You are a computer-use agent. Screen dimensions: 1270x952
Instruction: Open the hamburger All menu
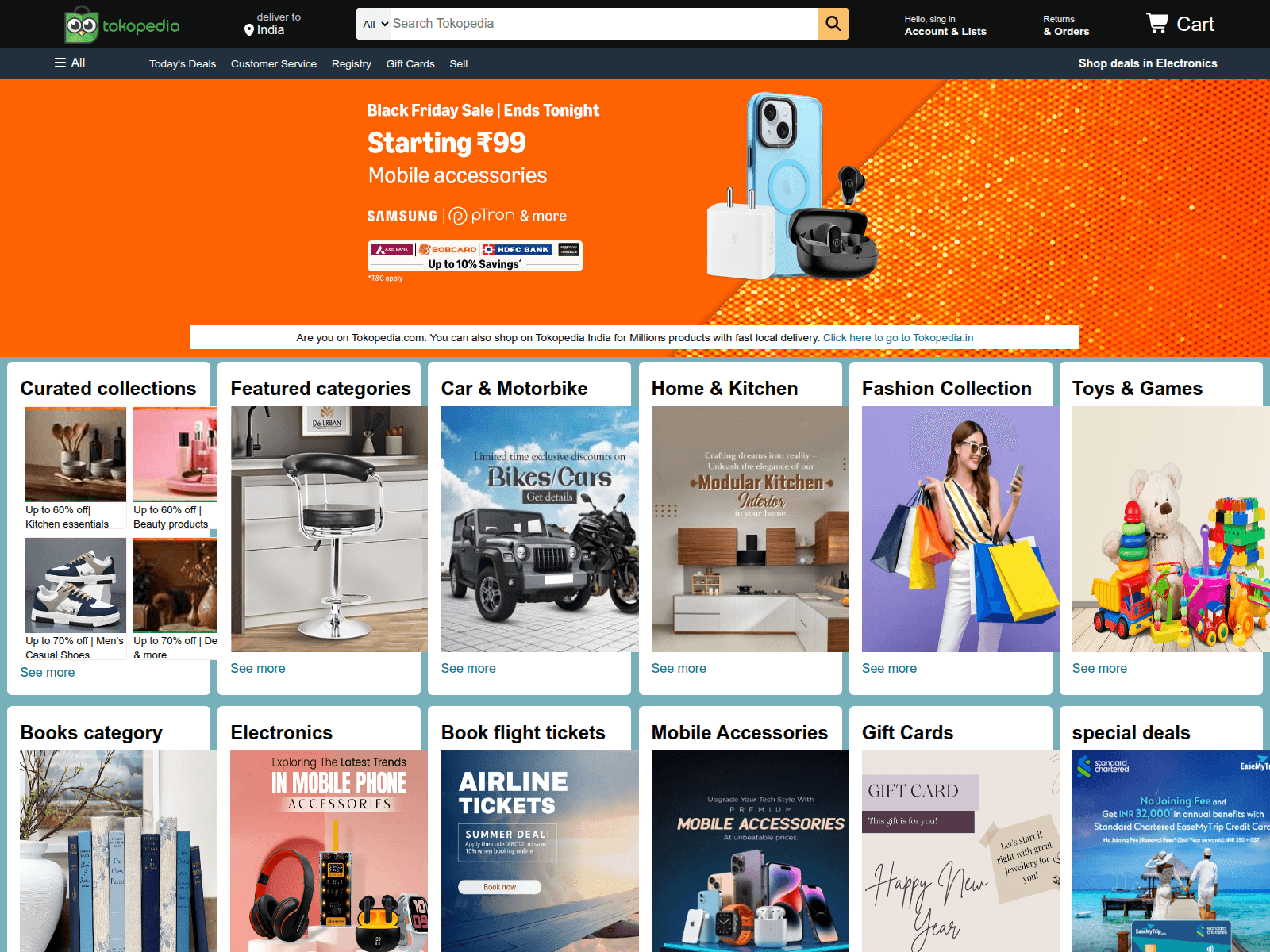pos(70,63)
